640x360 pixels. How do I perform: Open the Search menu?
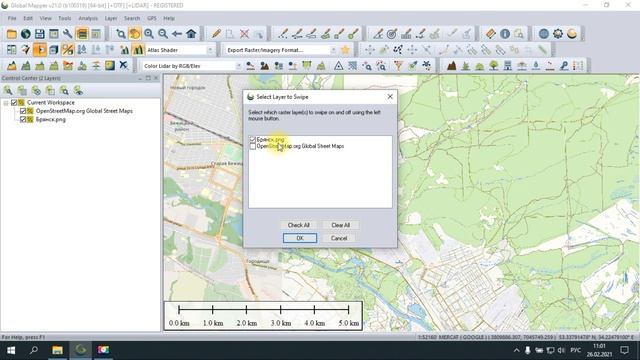click(132, 18)
